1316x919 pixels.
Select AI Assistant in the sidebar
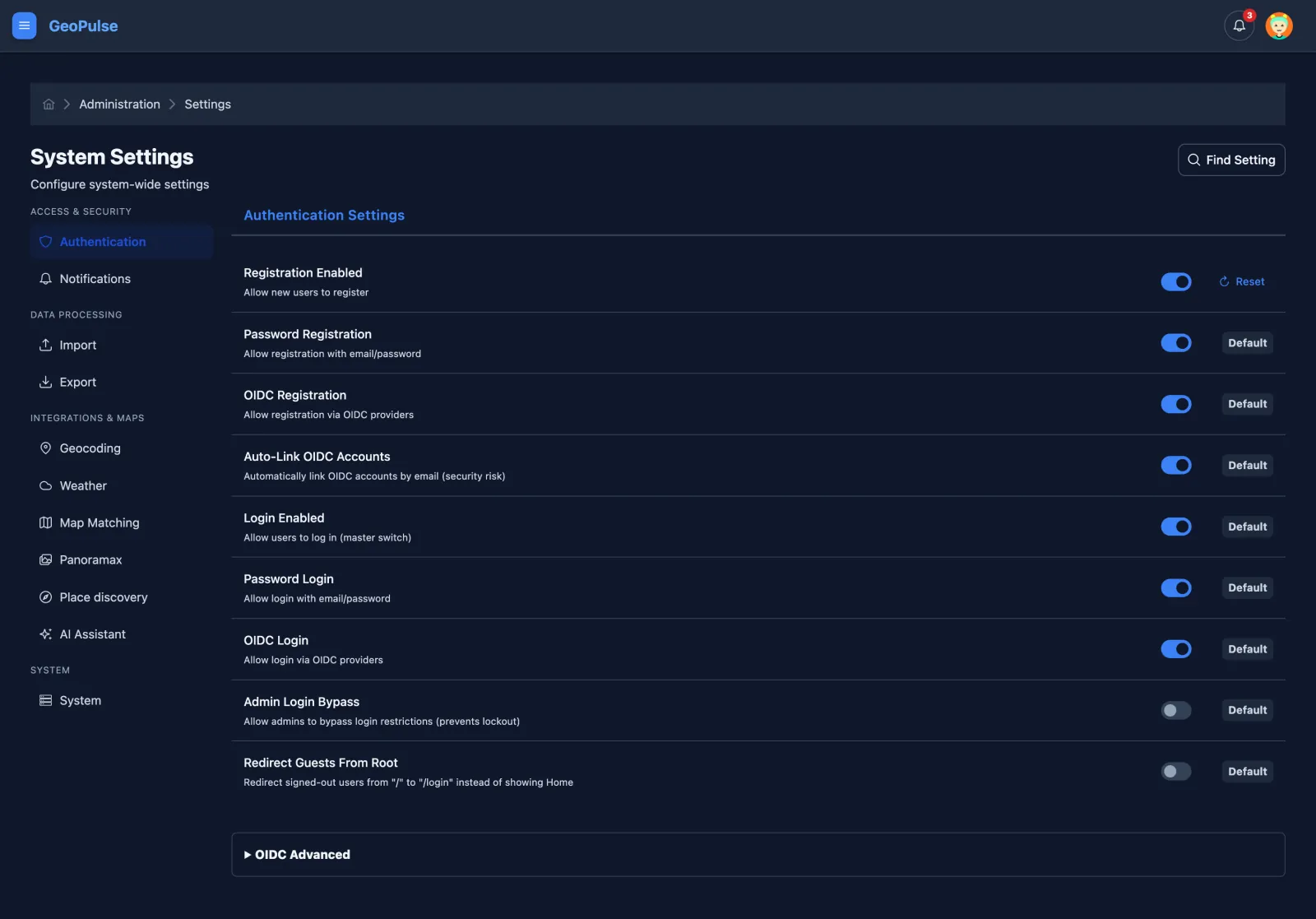(122, 634)
